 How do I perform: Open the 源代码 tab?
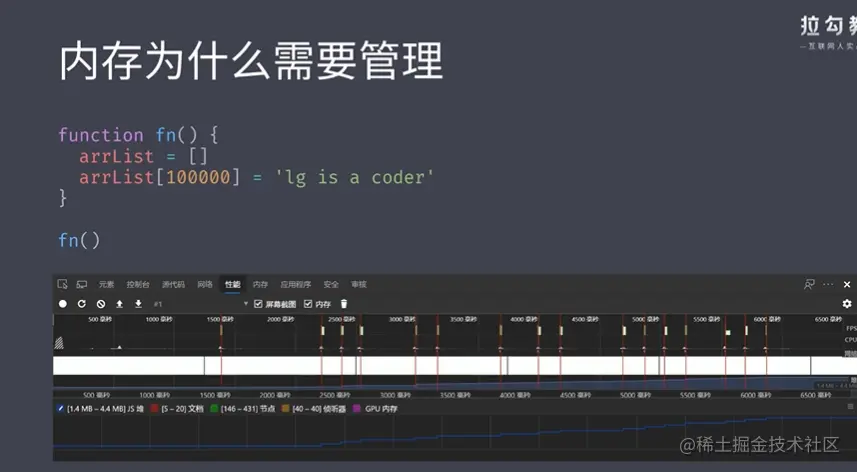pos(173,284)
